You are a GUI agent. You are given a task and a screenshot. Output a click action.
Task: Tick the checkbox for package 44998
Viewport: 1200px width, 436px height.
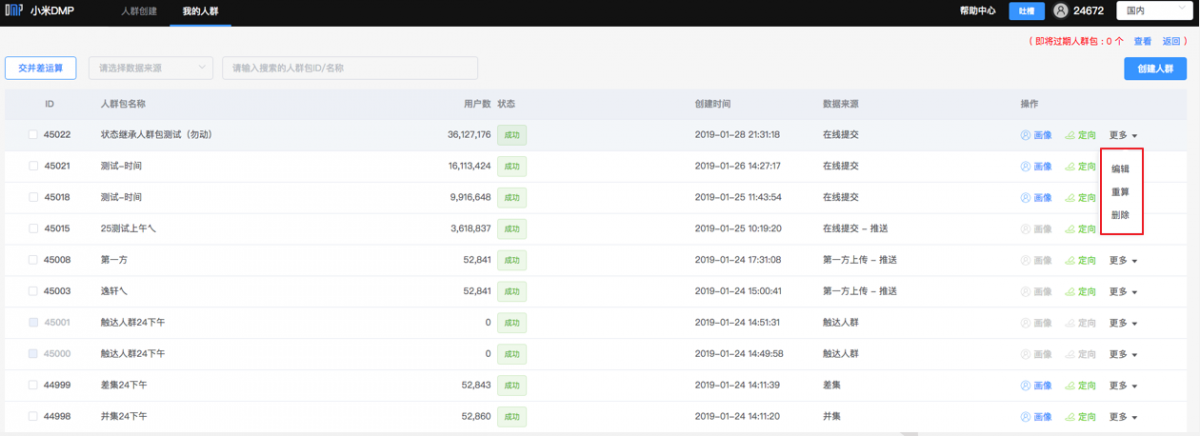[33, 416]
